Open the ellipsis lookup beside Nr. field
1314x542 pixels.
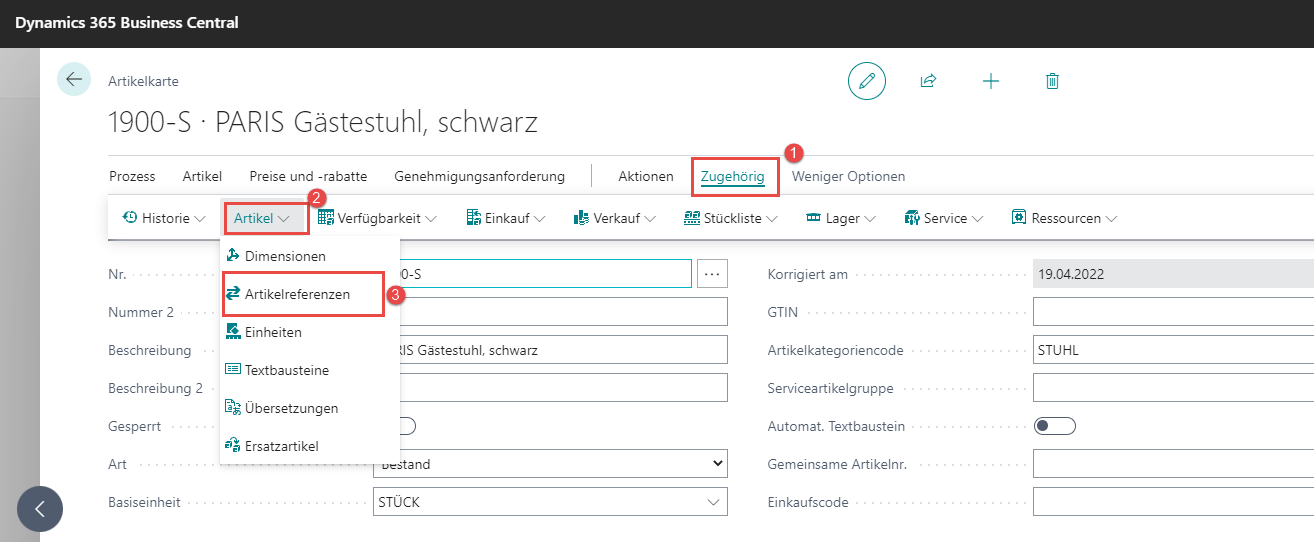click(712, 273)
